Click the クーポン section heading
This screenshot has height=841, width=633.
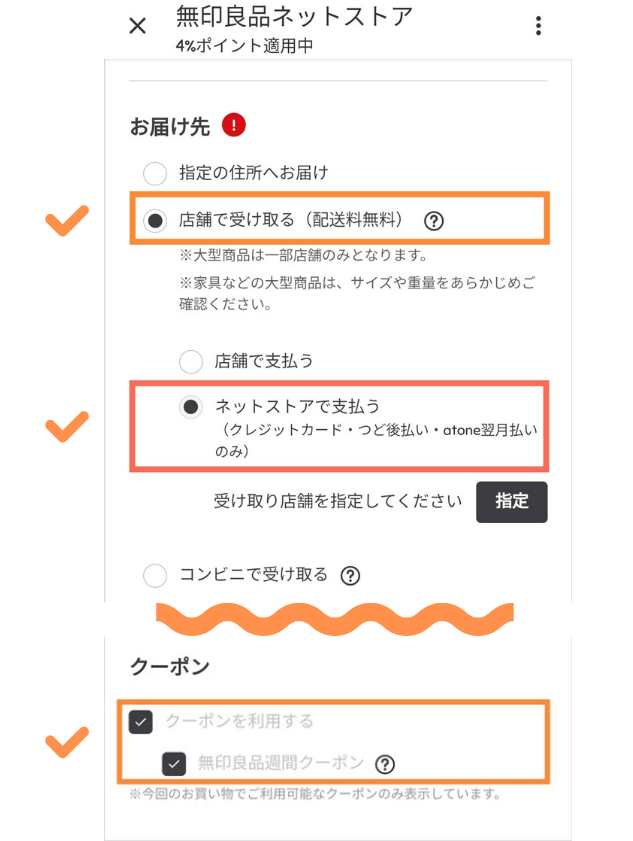[x=169, y=667]
